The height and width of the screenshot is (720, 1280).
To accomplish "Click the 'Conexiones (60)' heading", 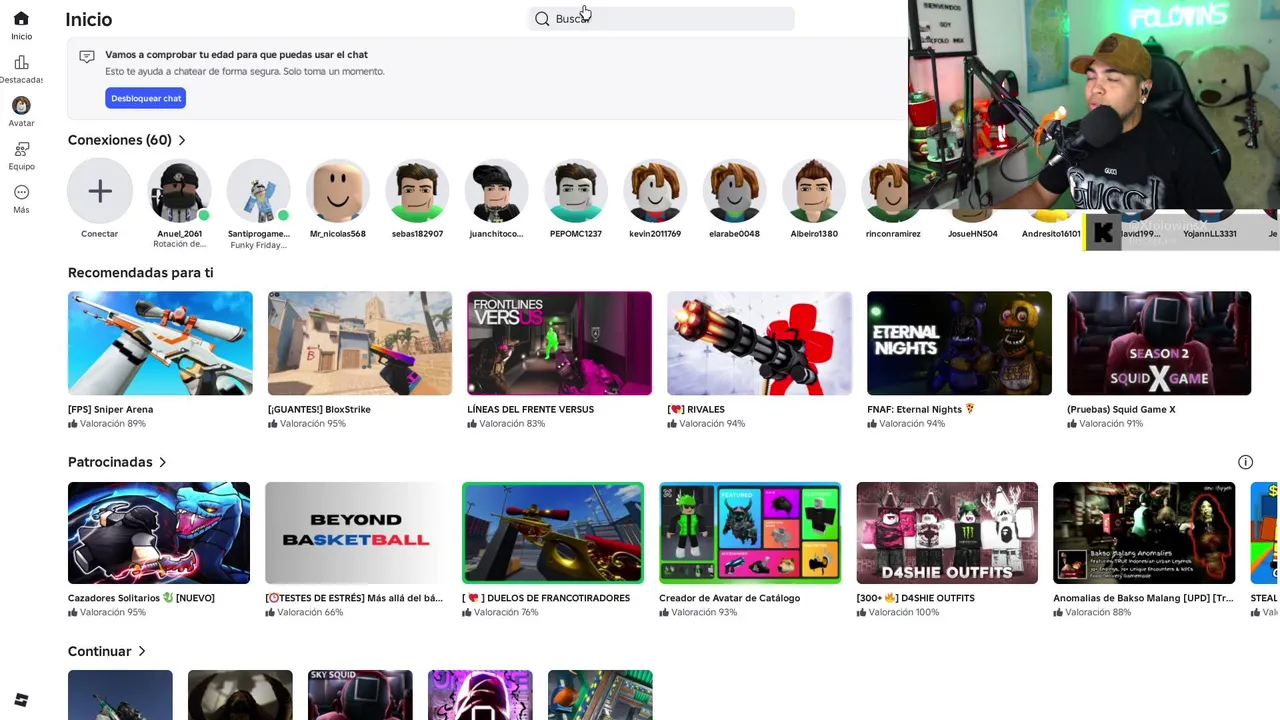I will tap(120, 140).
